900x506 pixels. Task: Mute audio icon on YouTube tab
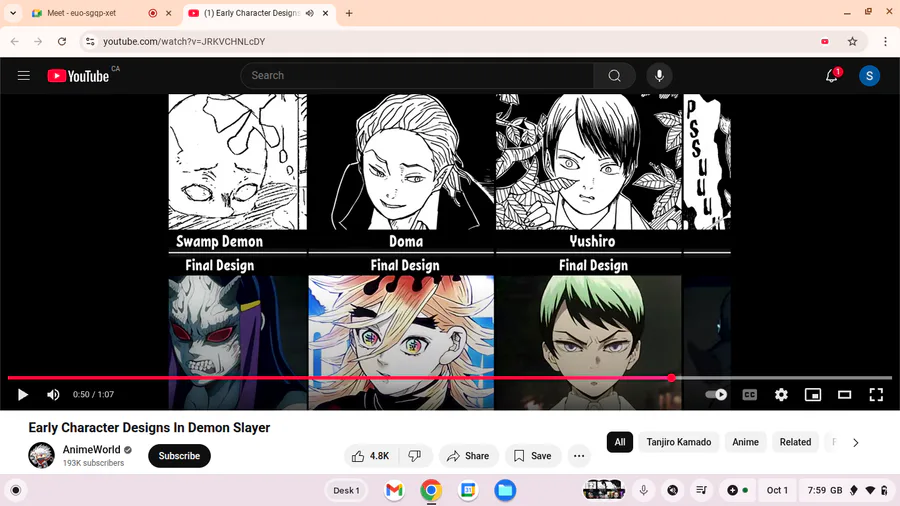click(x=310, y=13)
